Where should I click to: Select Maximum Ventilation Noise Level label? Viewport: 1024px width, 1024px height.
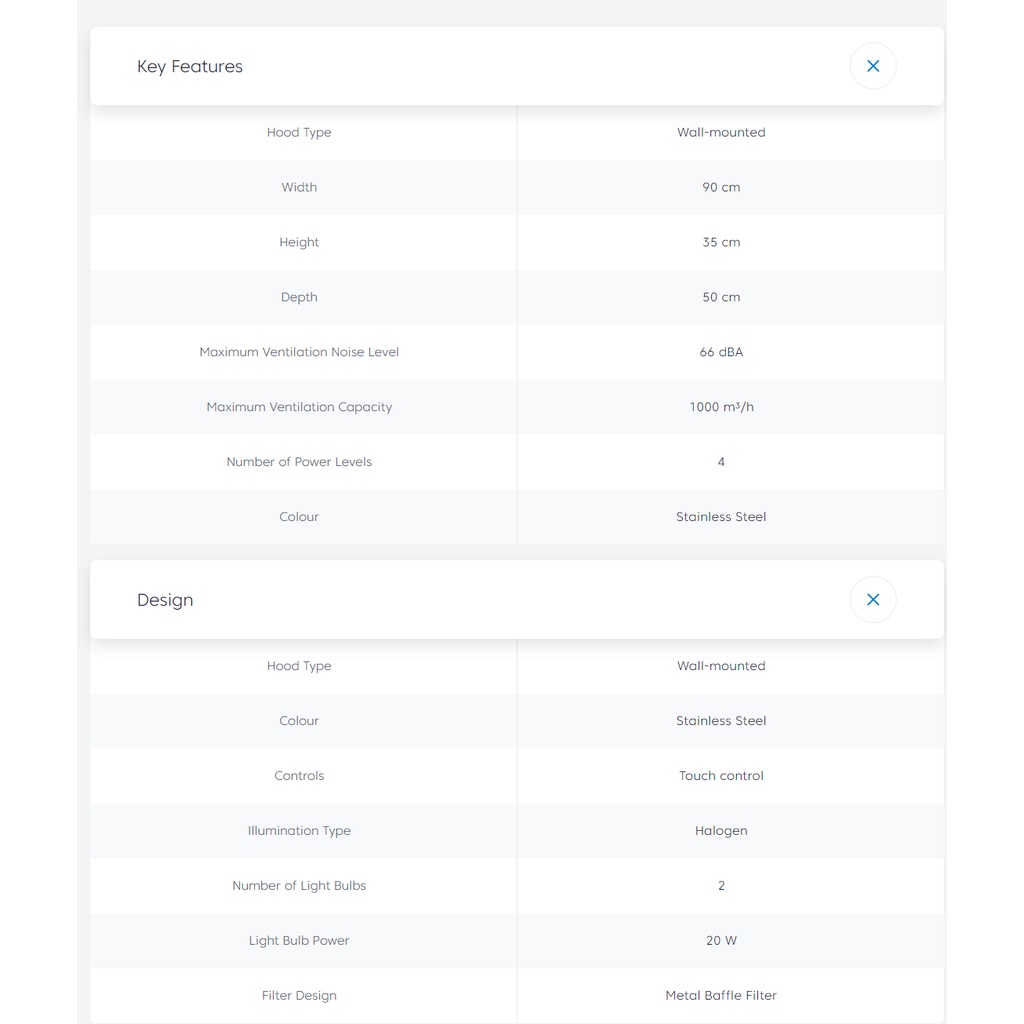[x=299, y=352]
